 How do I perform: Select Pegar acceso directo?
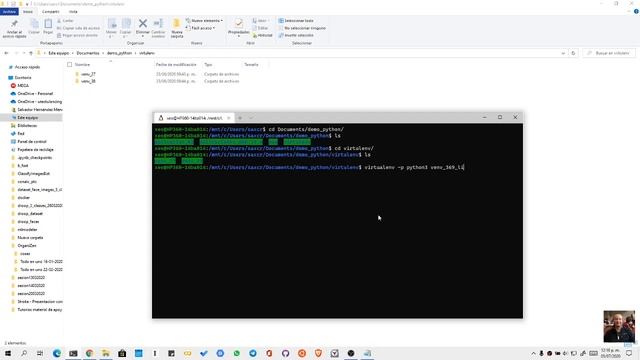pos(78,36)
